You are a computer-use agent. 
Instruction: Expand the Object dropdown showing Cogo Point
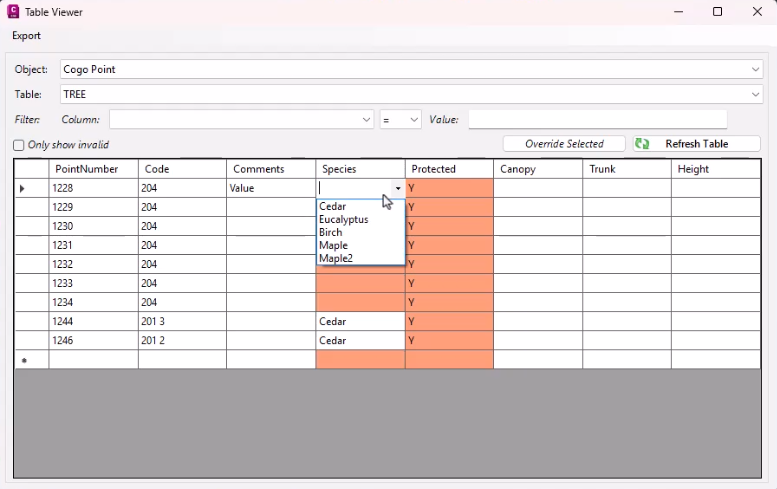755,70
